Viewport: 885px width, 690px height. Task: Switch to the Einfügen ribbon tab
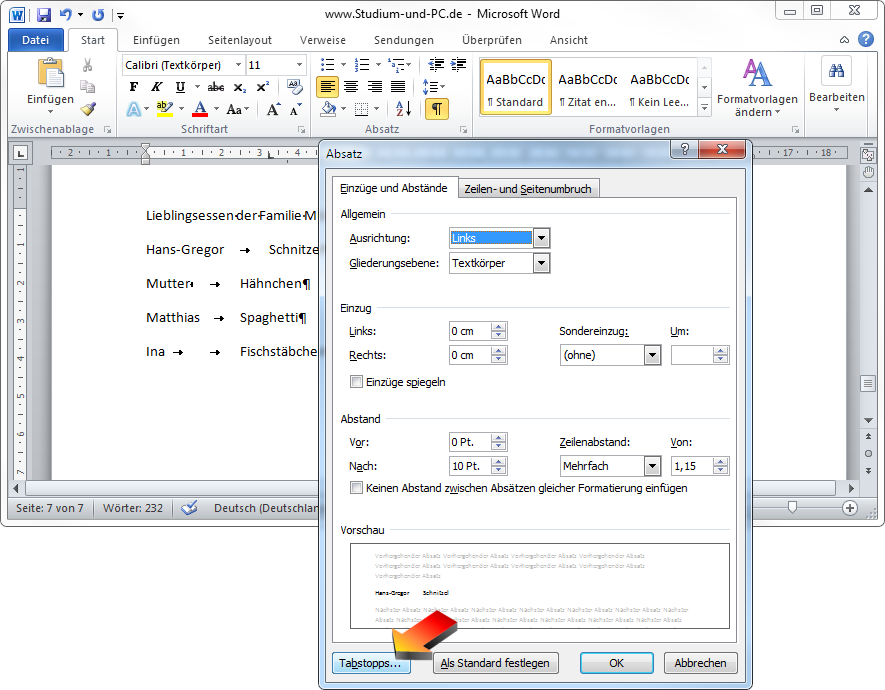pyautogui.click(x=156, y=40)
